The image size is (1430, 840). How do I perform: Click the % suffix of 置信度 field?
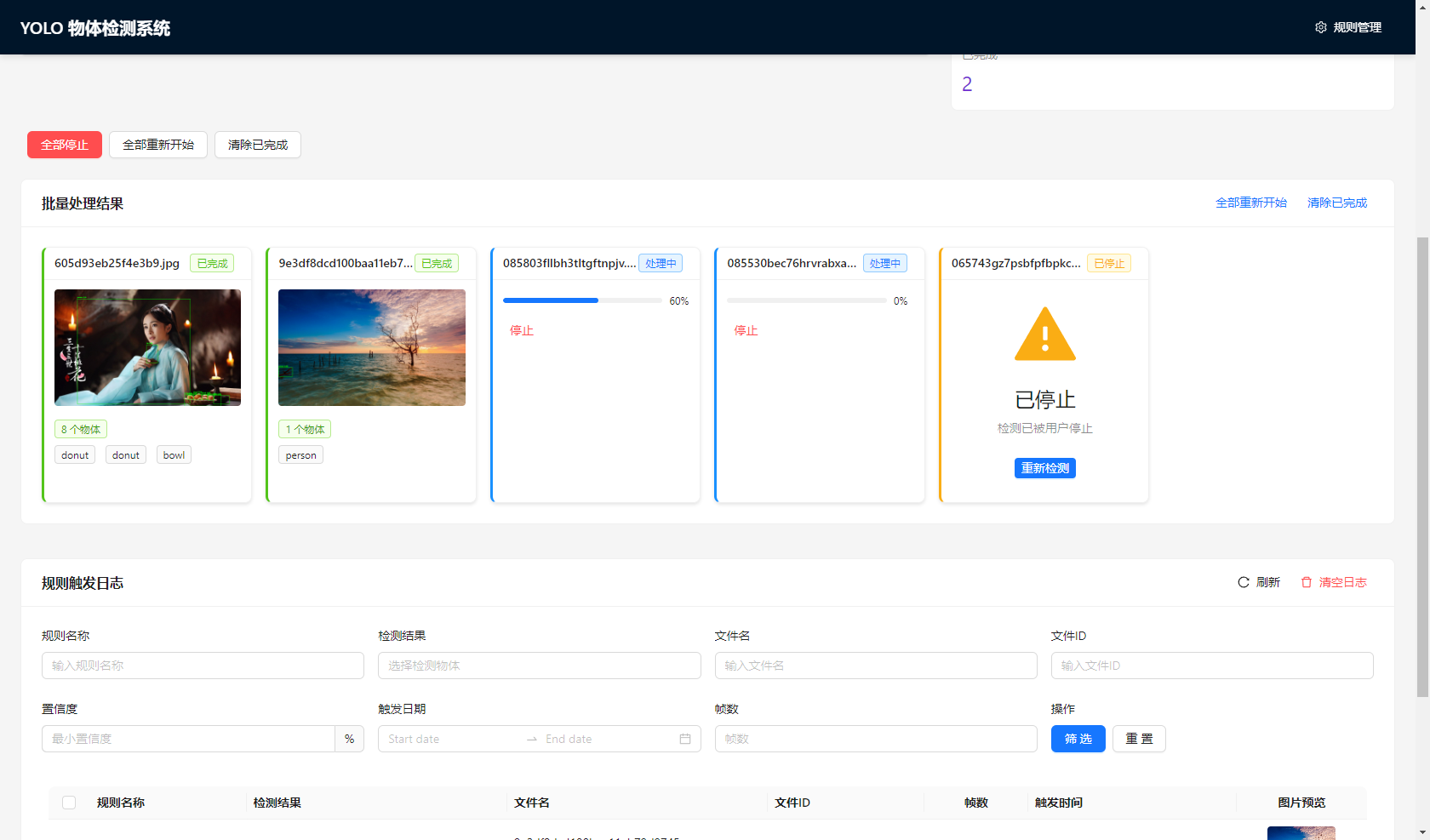tap(350, 739)
